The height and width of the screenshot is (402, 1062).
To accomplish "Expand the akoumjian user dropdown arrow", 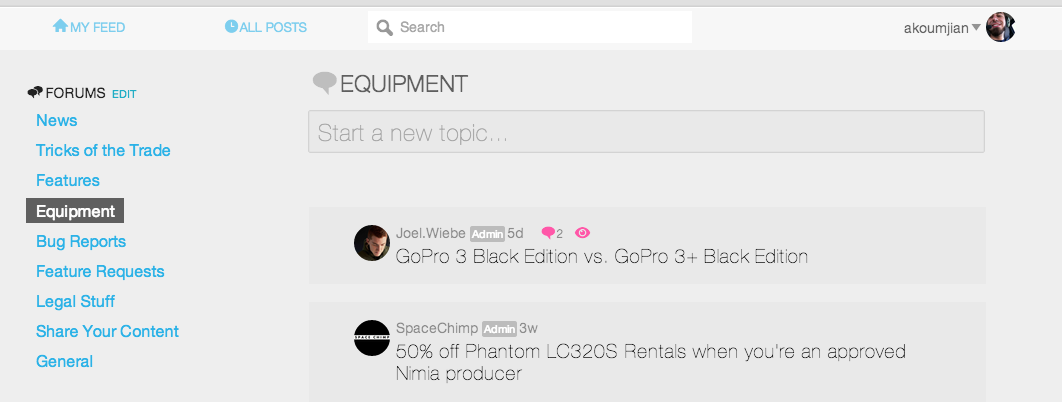I will [976, 28].
